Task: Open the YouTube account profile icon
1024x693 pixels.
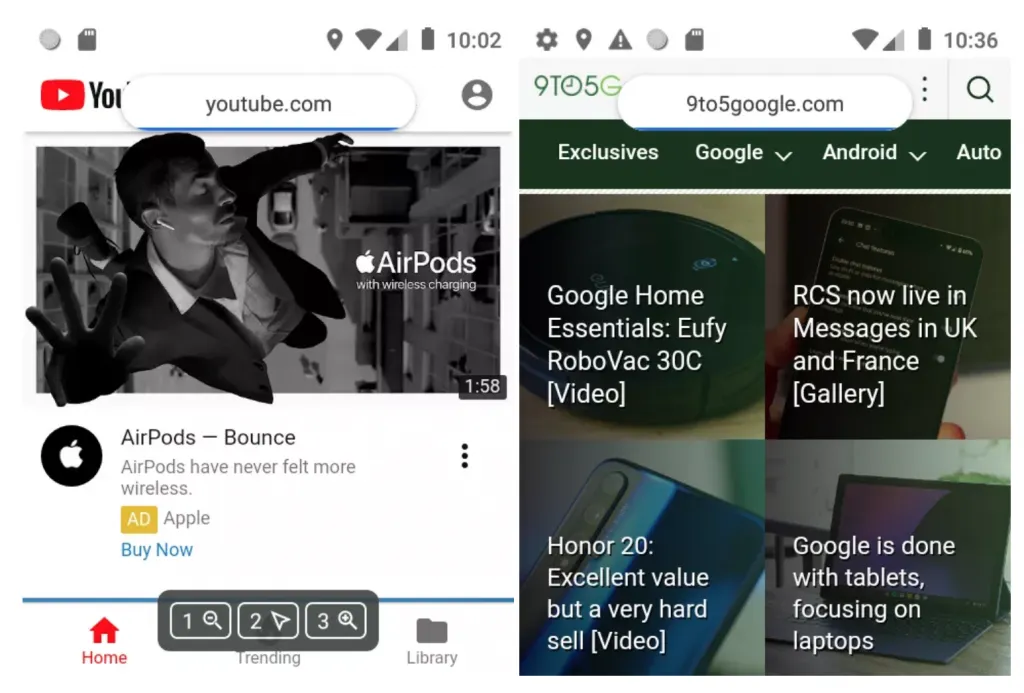Action: pos(477,95)
